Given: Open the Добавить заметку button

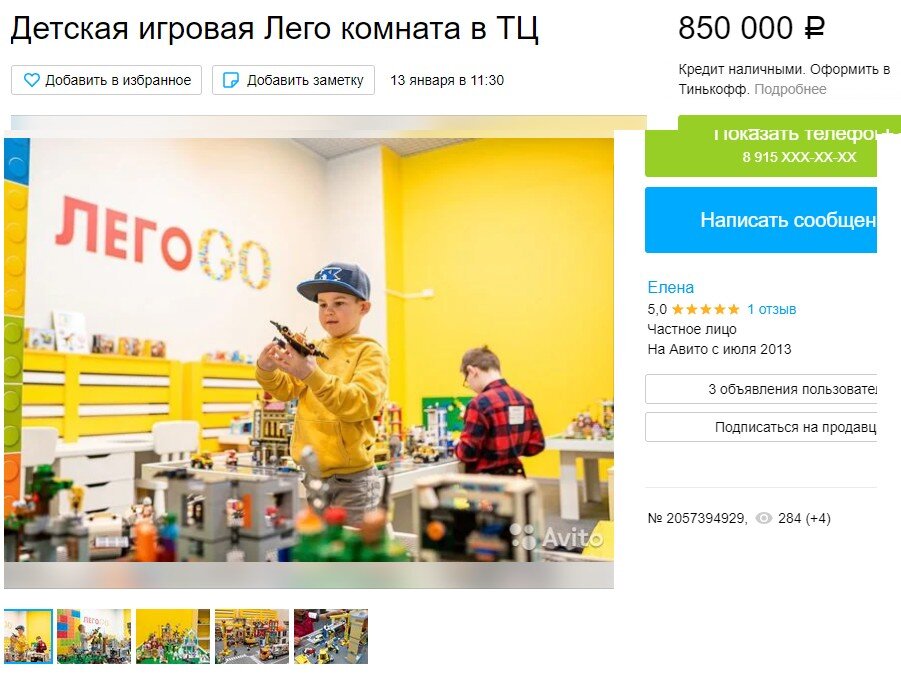Looking at the screenshot, I should pos(293,80).
